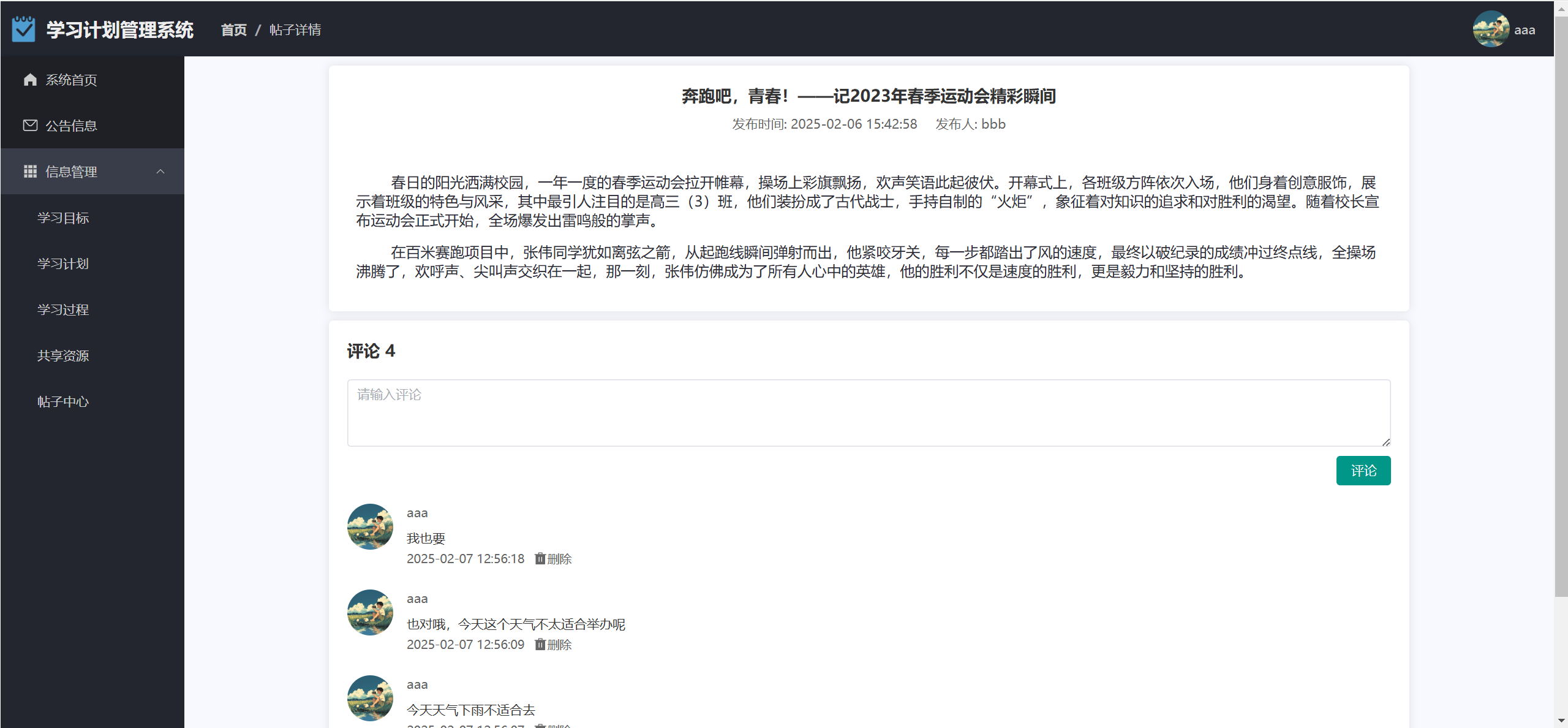Select 学习计划 menu item
1568x728 pixels.
63,264
